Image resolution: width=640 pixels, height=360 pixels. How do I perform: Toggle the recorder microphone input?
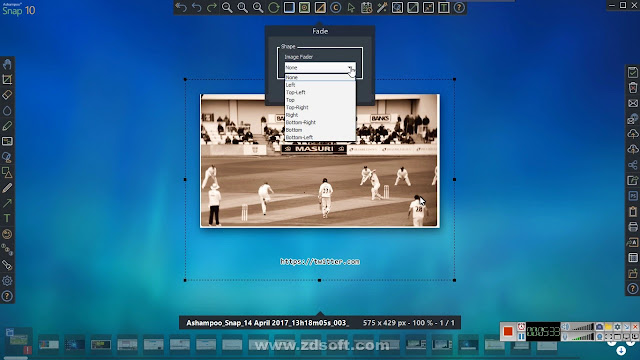[565, 337]
